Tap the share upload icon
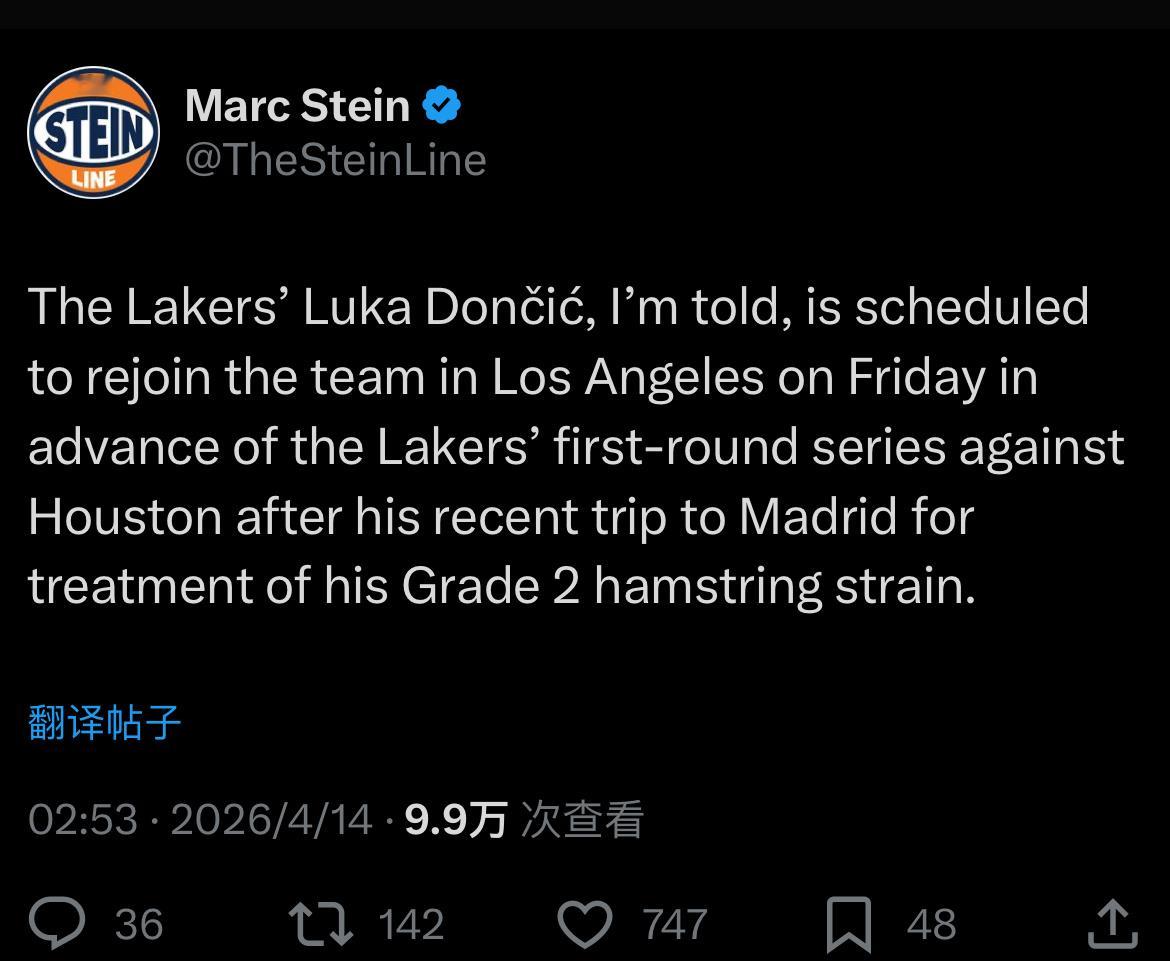This screenshot has width=1170, height=961. (1112, 923)
